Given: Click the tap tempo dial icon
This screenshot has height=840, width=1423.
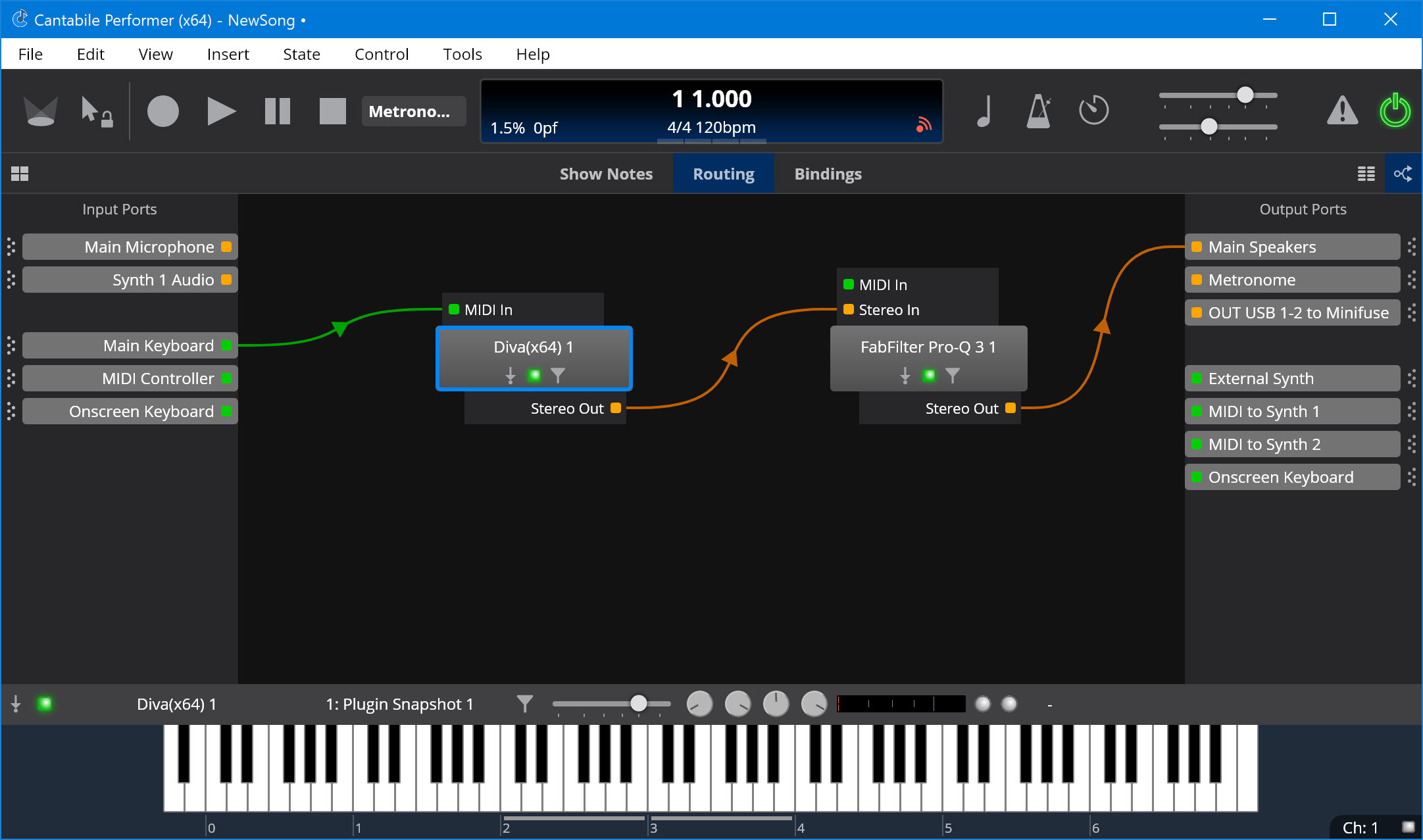Looking at the screenshot, I should click(x=1093, y=111).
